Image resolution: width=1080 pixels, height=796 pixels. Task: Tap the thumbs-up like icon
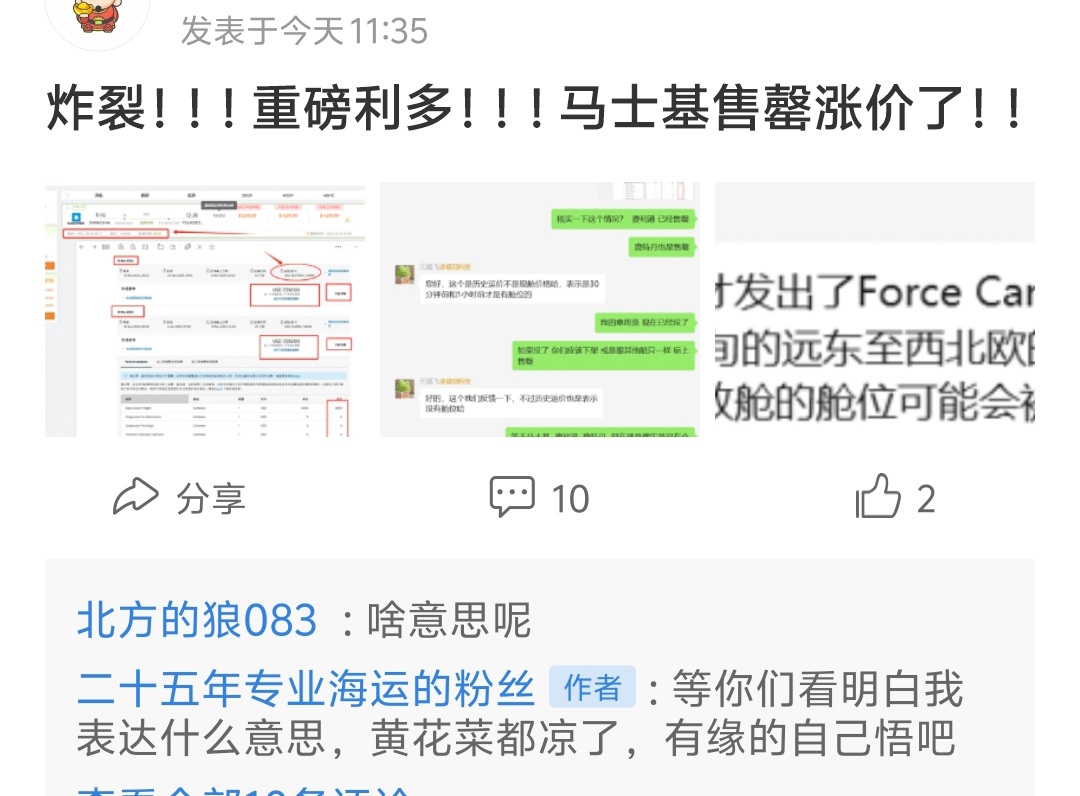point(878,496)
